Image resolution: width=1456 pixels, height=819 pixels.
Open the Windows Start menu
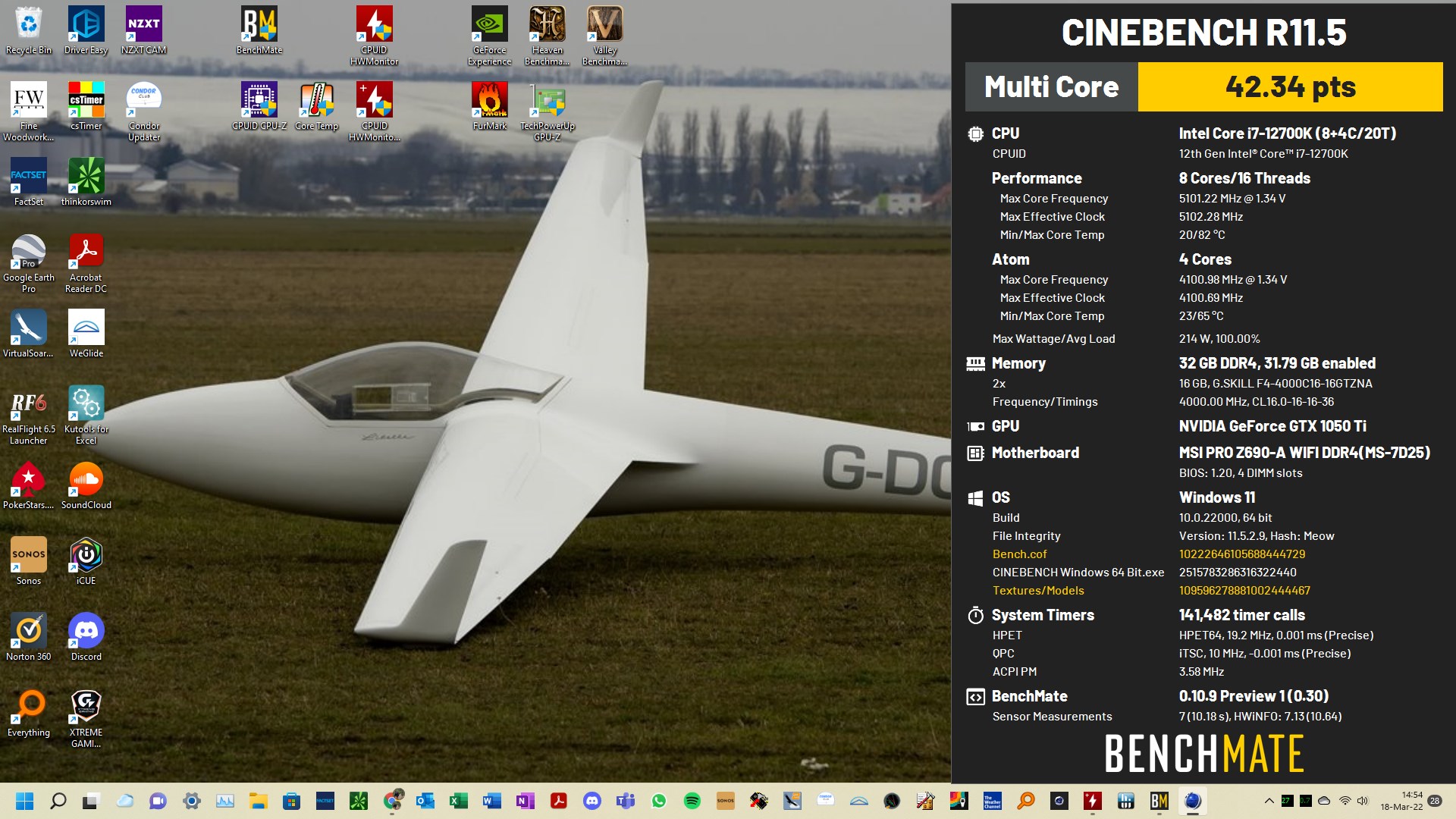tap(24, 801)
